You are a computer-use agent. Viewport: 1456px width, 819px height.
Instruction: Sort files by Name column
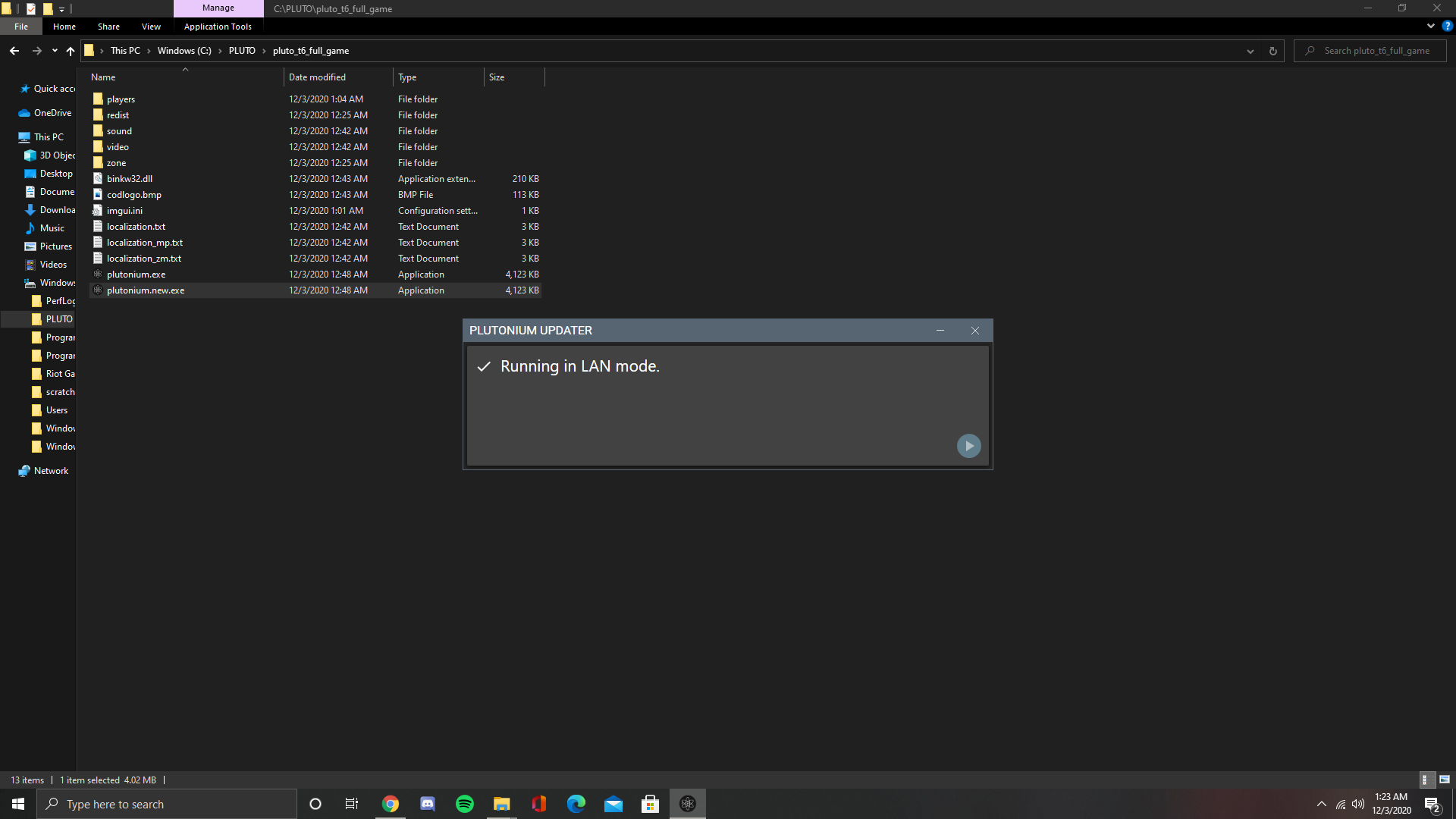(x=186, y=77)
